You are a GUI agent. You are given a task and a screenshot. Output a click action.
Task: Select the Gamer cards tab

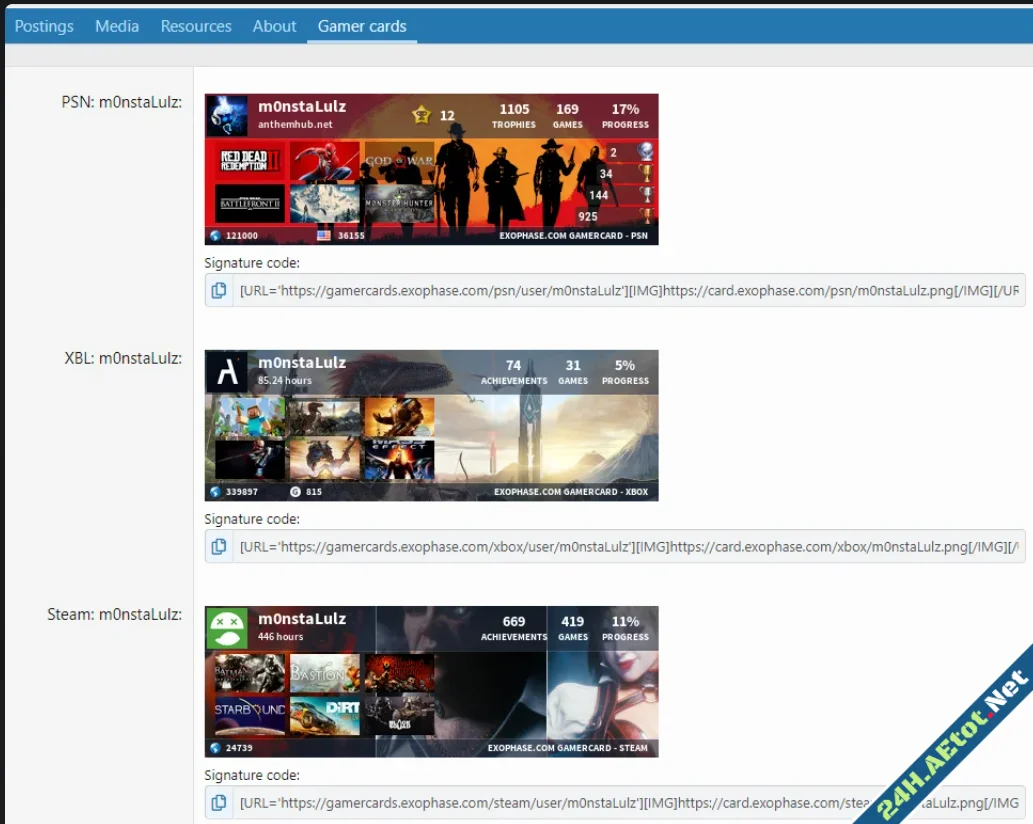[x=362, y=26]
